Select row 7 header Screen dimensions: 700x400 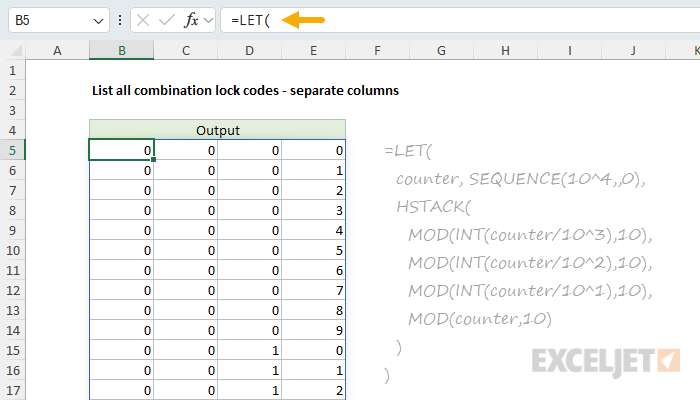[12, 191]
